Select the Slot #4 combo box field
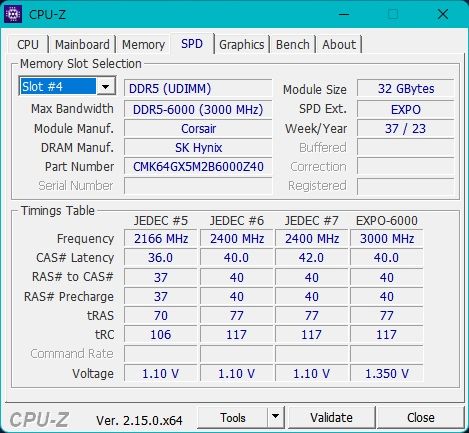 click(67, 87)
